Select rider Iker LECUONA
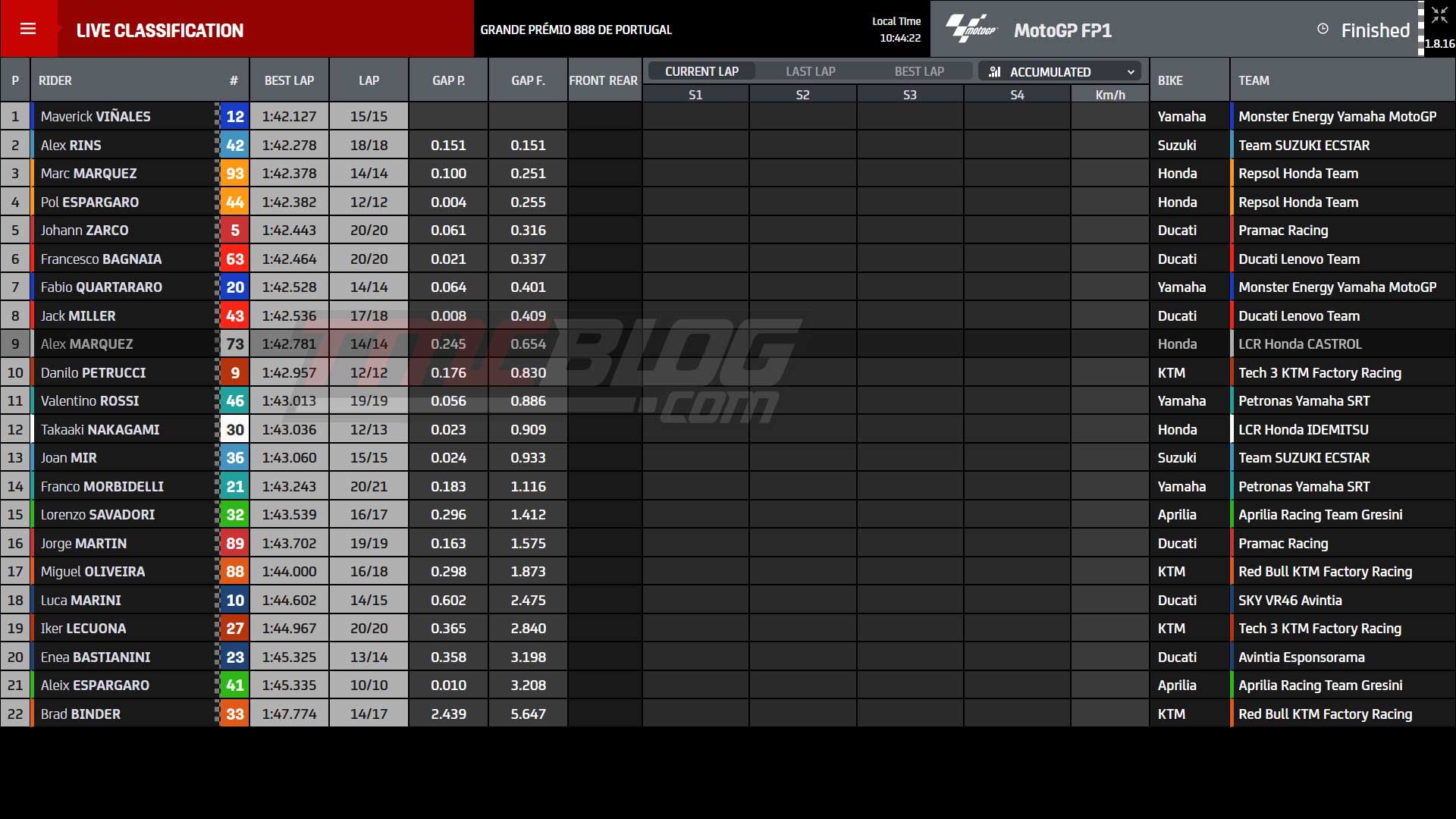Image resolution: width=1456 pixels, height=819 pixels. (83, 629)
